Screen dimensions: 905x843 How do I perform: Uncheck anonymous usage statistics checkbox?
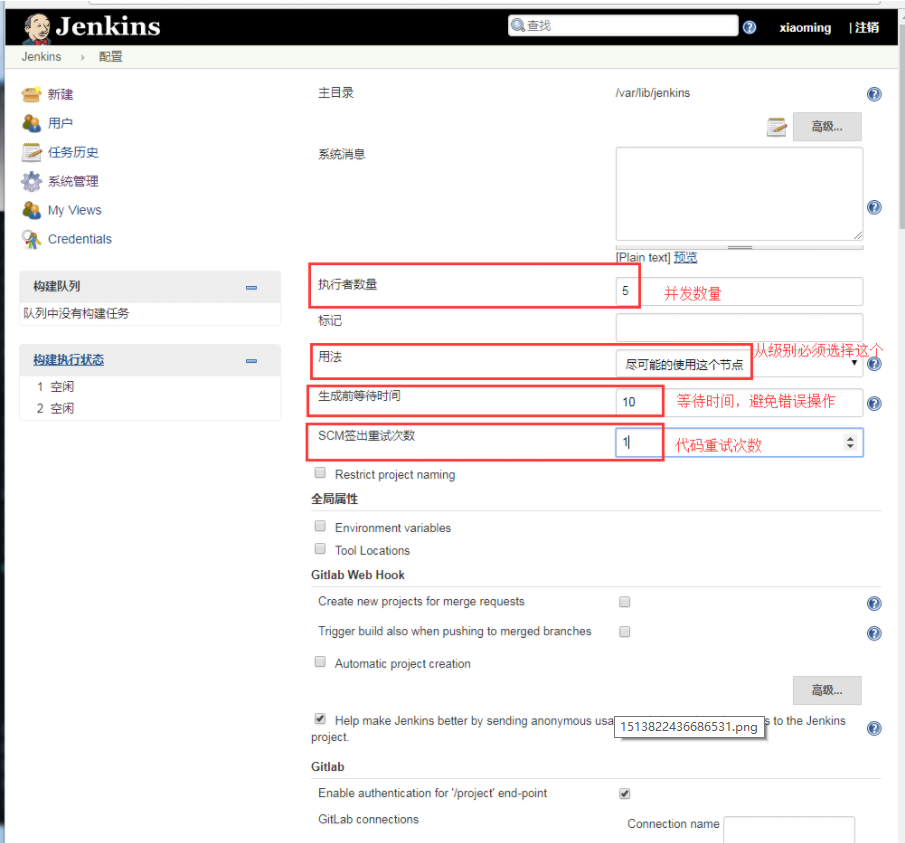[x=320, y=719]
